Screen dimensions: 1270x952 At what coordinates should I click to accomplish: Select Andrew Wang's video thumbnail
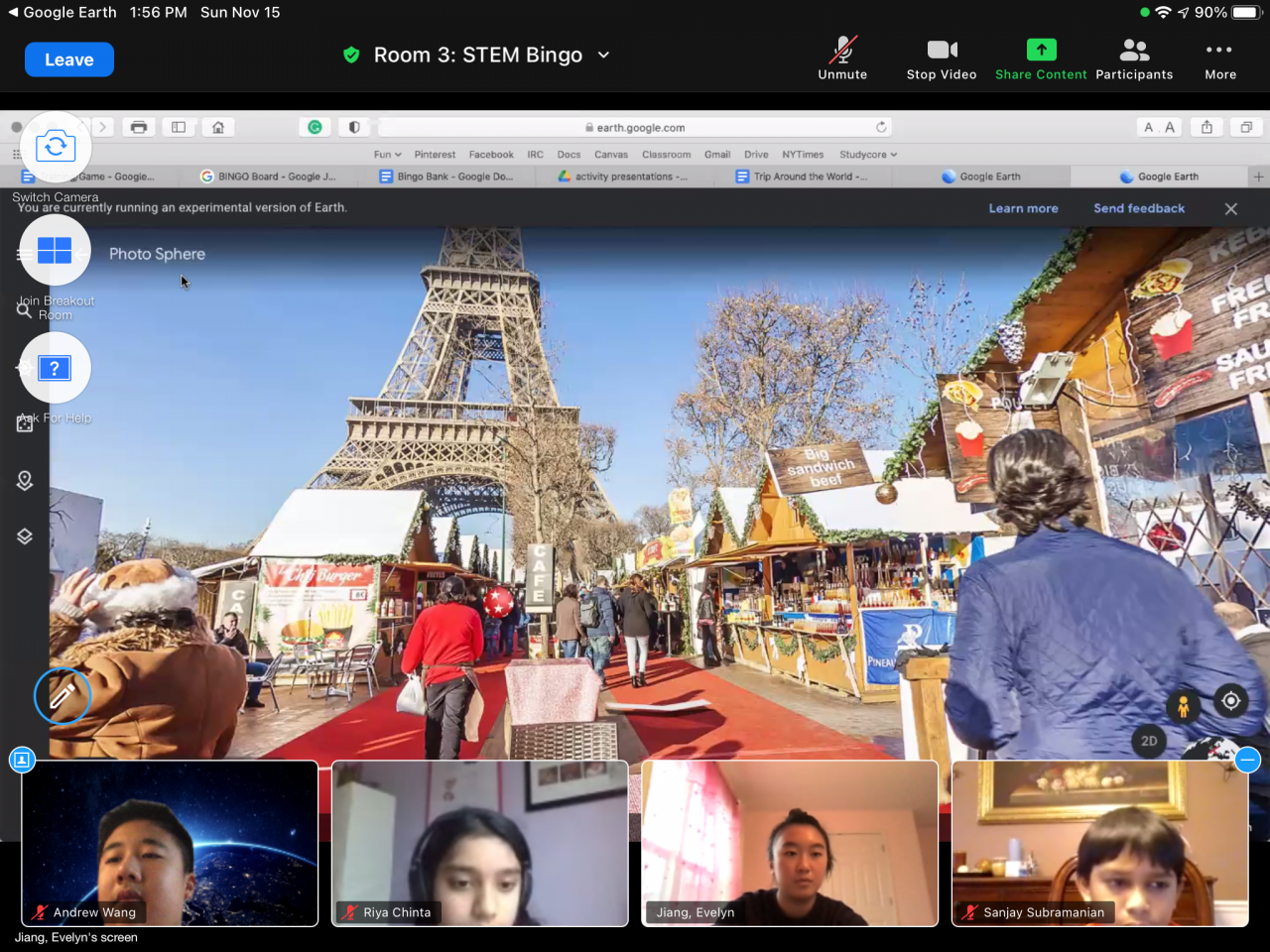pos(170,843)
